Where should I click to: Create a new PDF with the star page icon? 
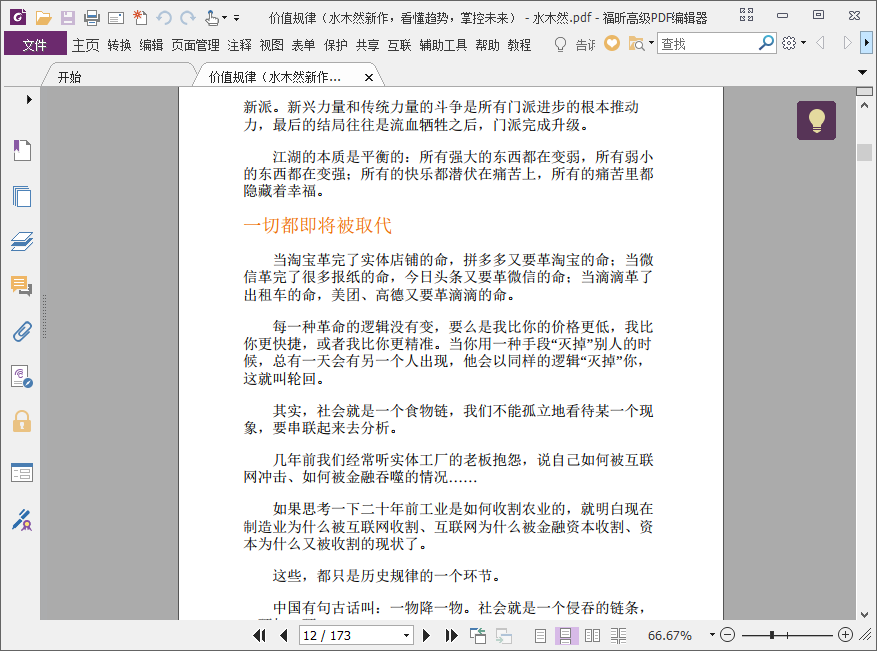(140, 18)
